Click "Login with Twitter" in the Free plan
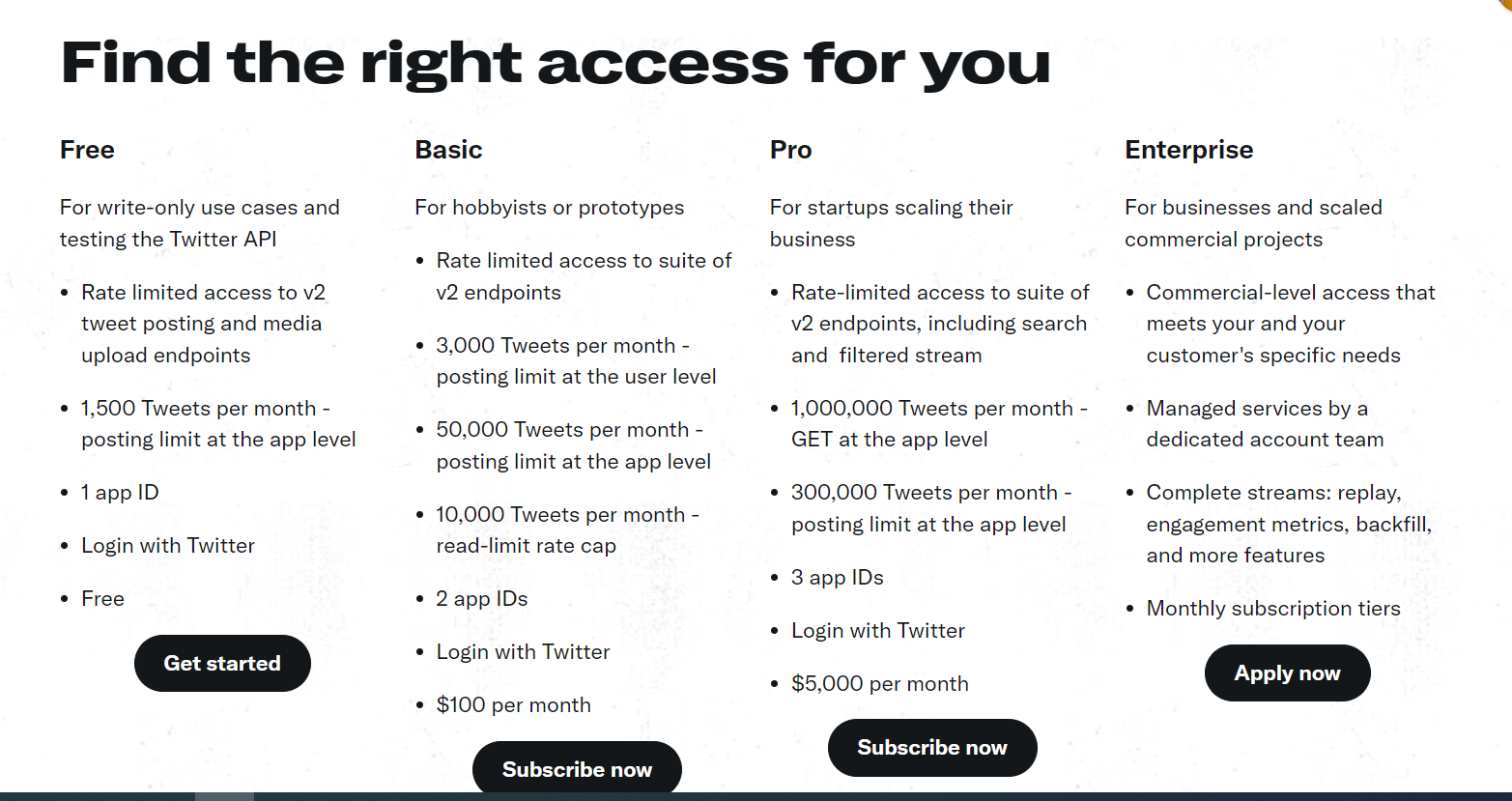Viewport: 1512px width, 801px height. click(168, 545)
